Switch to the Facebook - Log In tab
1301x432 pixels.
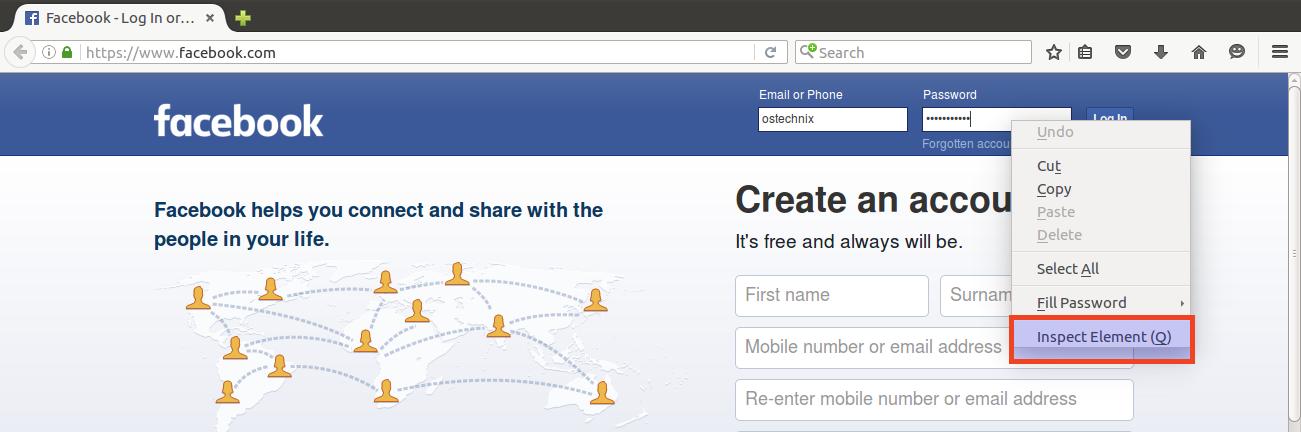[x=120, y=18]
